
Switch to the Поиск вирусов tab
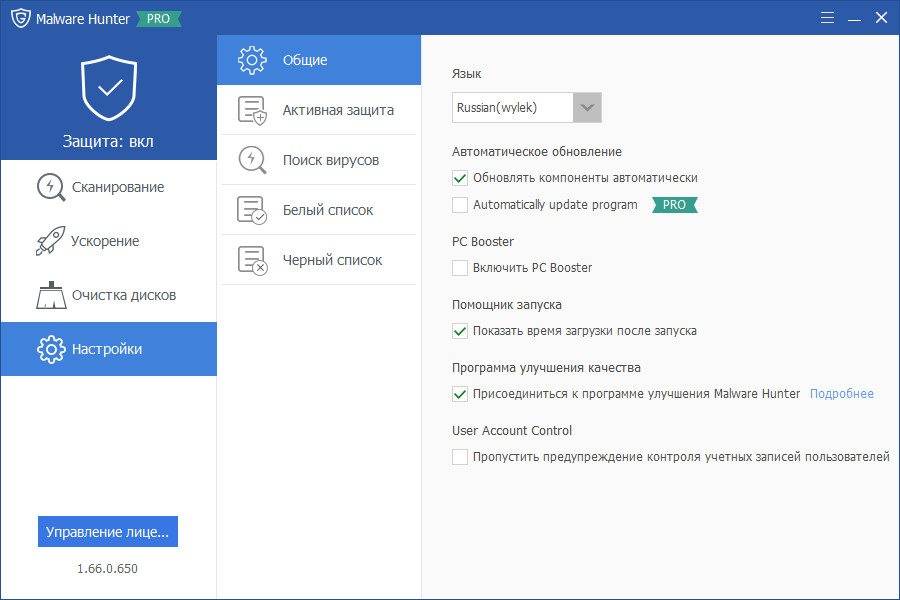[319, 160]
